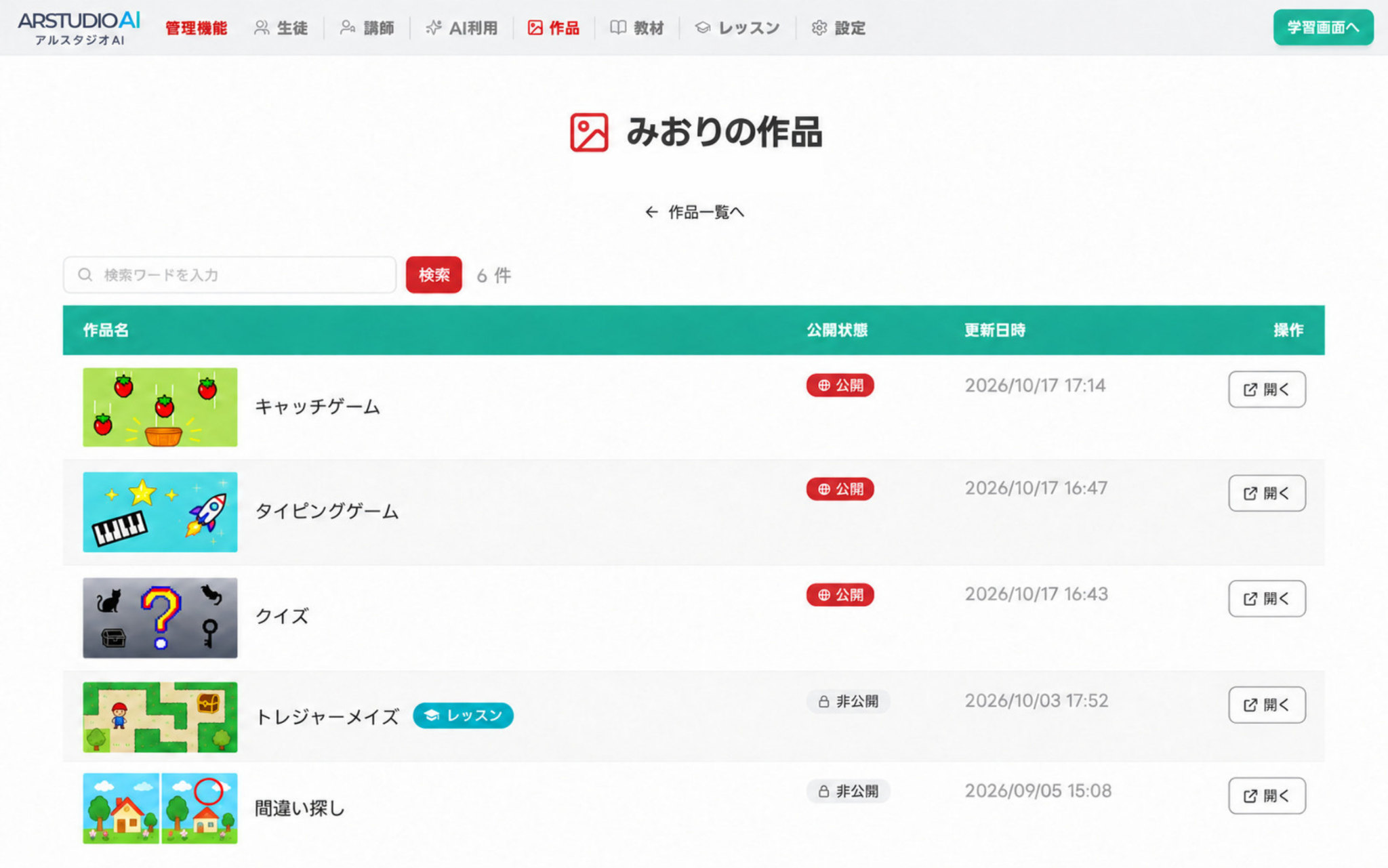Viewport: 1388px width, 868px height.
Task: Open the タイピングゲーム thumbnail
Action: (160, 512)
